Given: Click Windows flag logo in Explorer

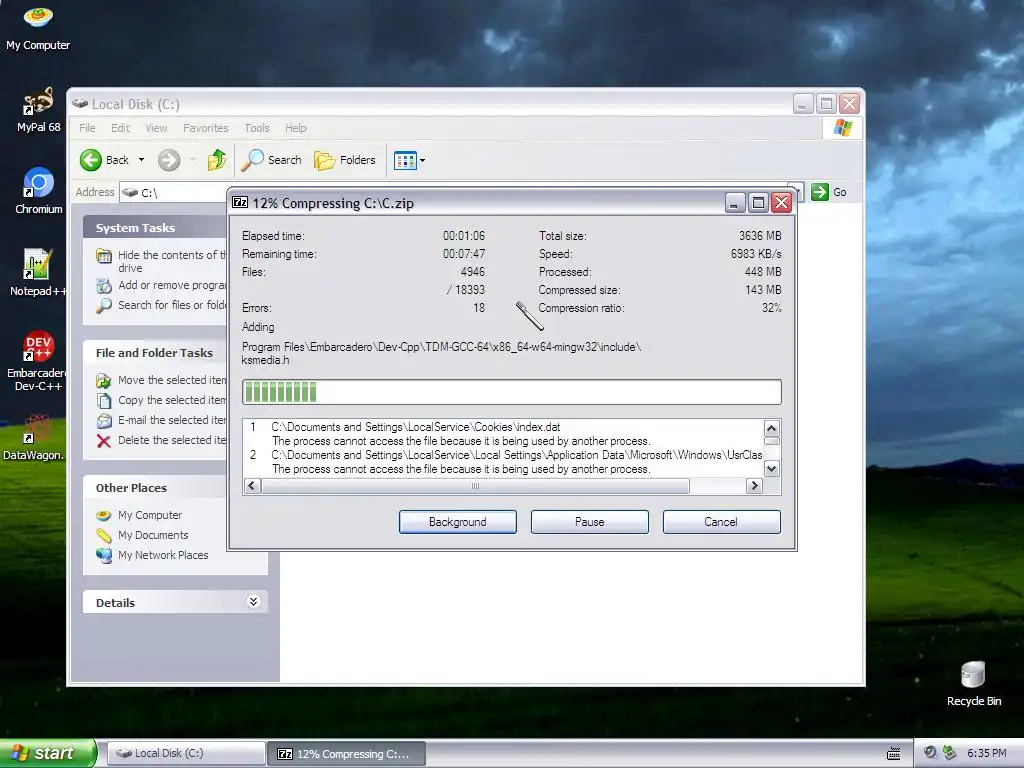Looking at the screenshot, I should pyautogui.click(x=842, y=128).
